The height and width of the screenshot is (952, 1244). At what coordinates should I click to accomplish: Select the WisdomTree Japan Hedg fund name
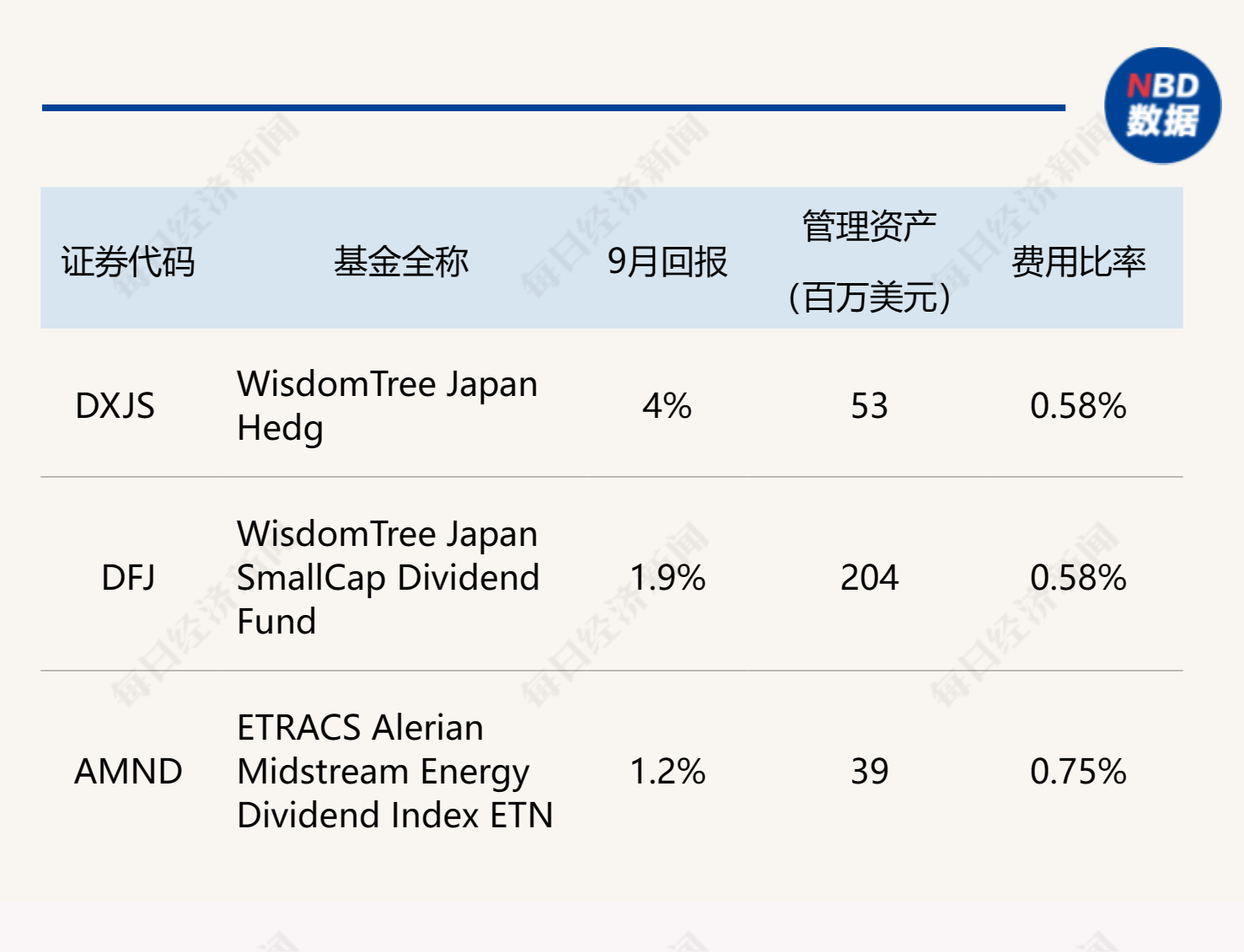387,406
